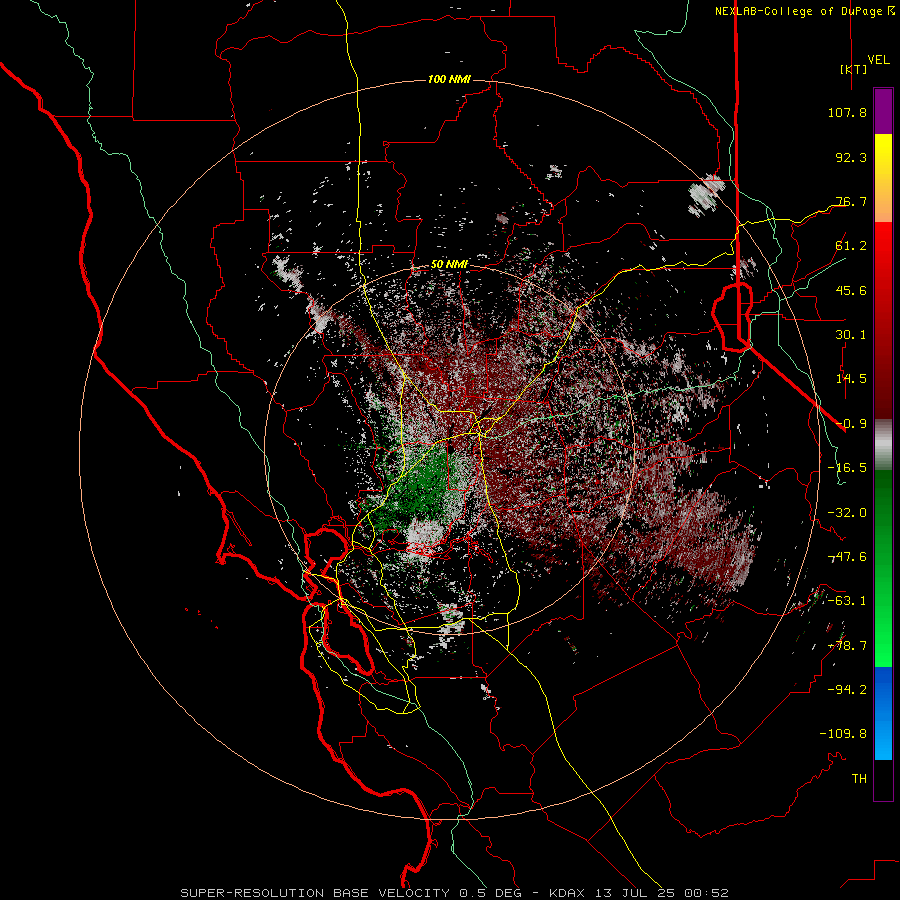The height and width of the screenshot is (900, 900).
Task: Click the -32.0 velocity scale value
Action: pyautogui.click(x=847, y=513)
